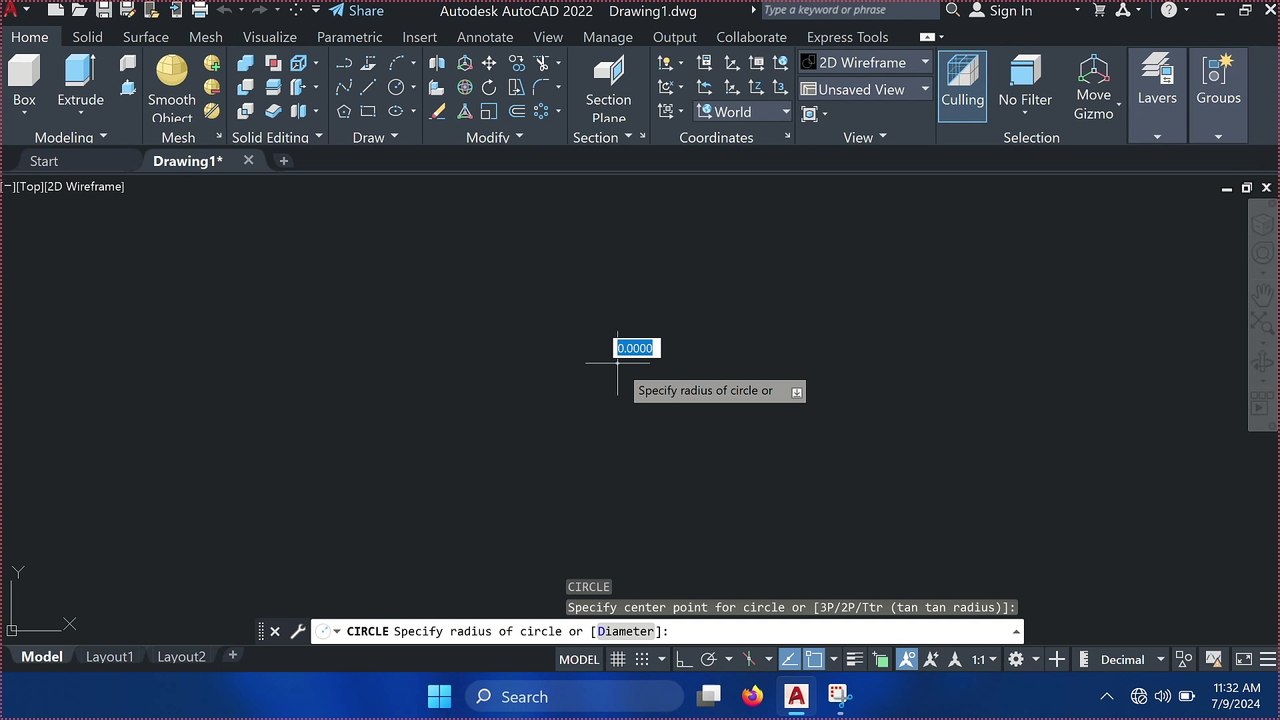1280x720 pixels.
Task: Toggle snap mode in status bar
Action: (642, 659)
